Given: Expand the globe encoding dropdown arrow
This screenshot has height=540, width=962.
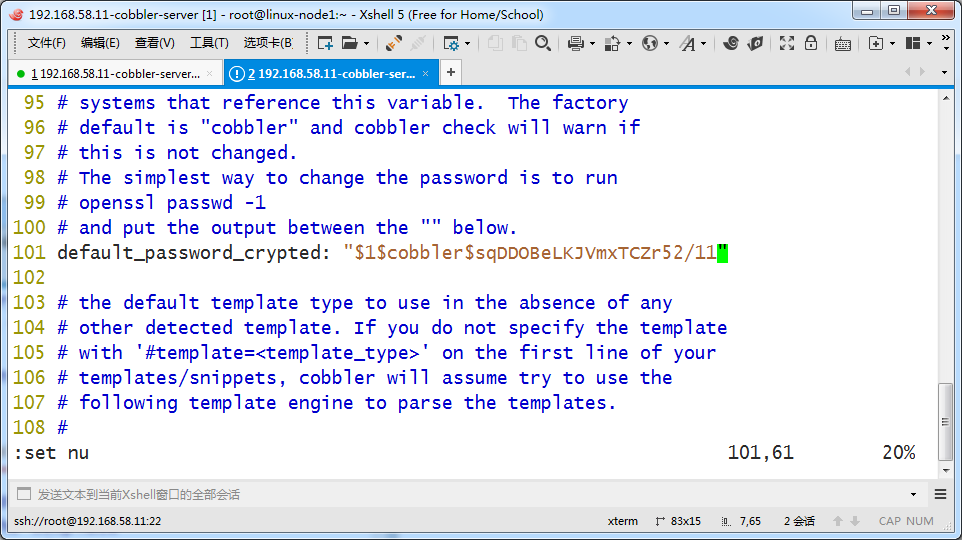Looking at the screenshot, I should tap(666, 44).
